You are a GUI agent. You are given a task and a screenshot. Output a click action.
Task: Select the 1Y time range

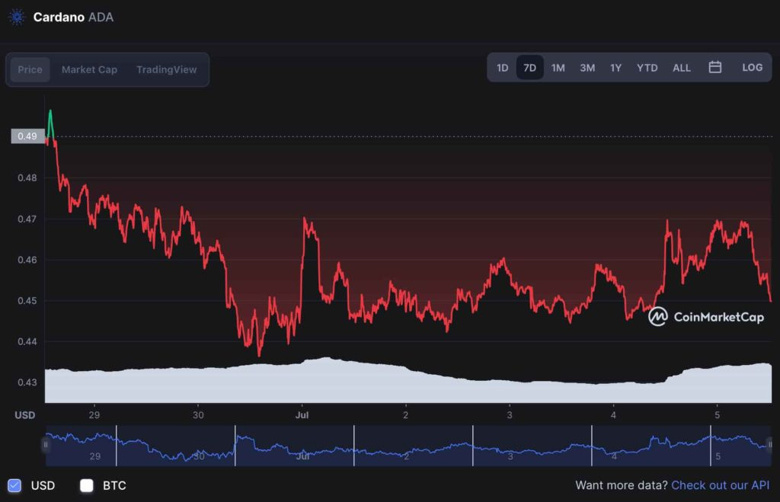pos(616,68)
